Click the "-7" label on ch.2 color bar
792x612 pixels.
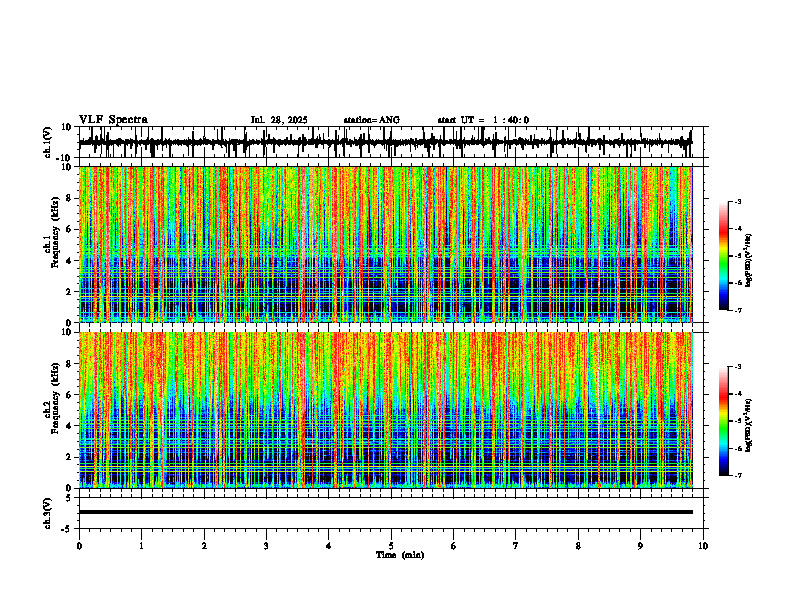pos(737,476)
